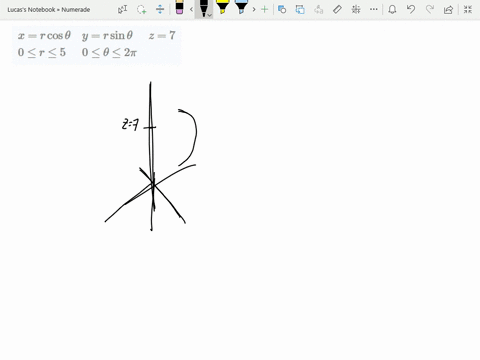Select the yellow highlighter
This screenshot has height=360, width=480.
tap(222, 7)
